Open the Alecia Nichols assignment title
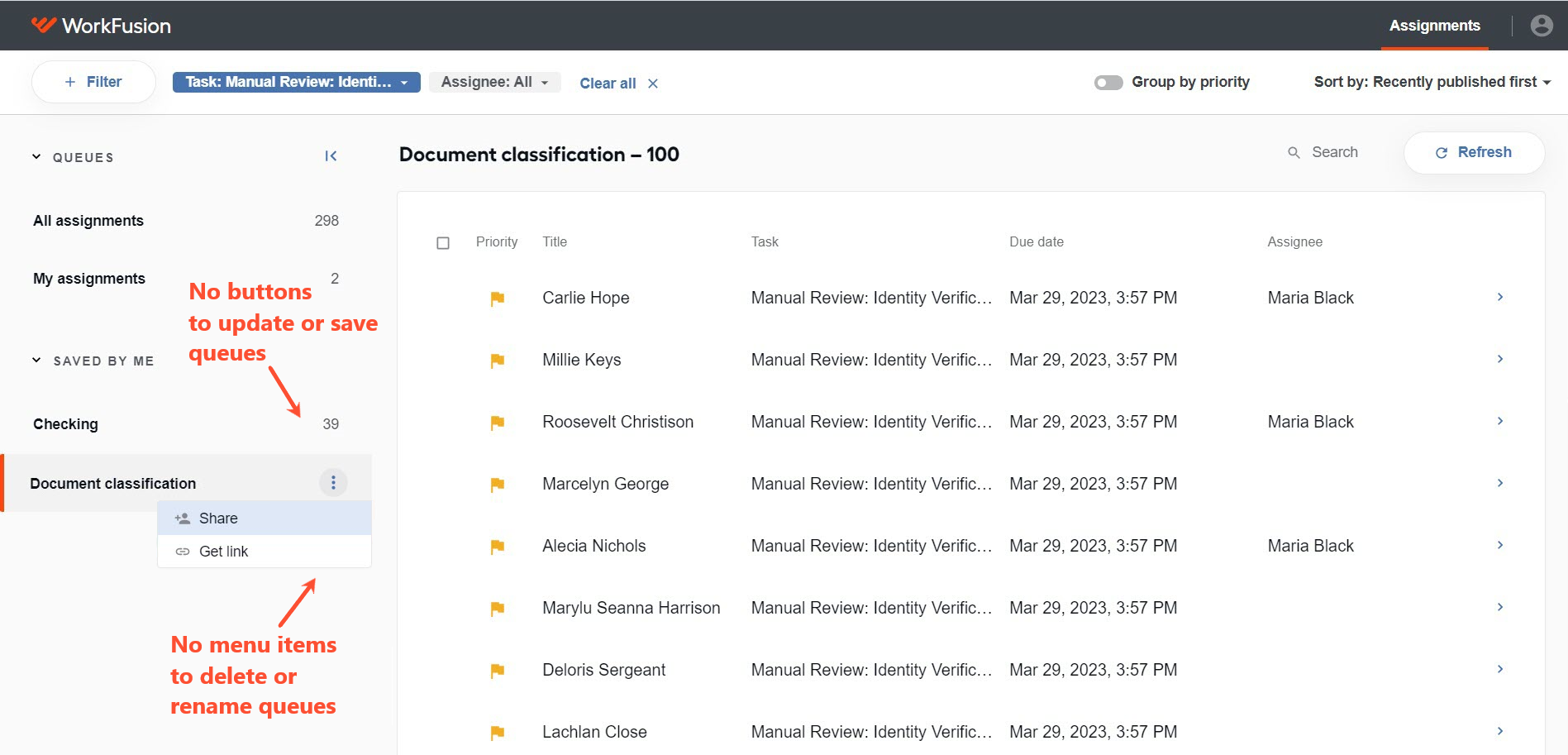Screen dimensions: 1568x755 594,546
